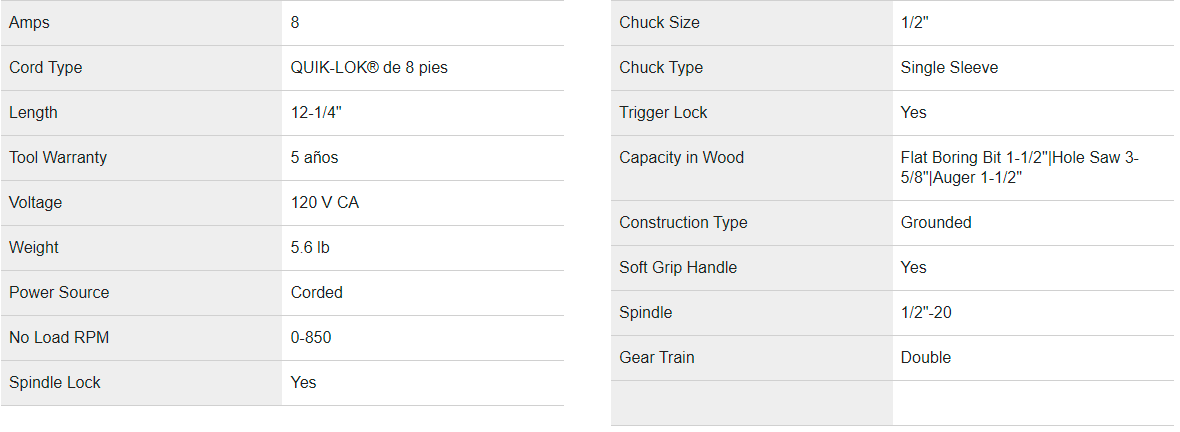Click the Power Source label
The image size is (1180, 432).
(59, 292)
